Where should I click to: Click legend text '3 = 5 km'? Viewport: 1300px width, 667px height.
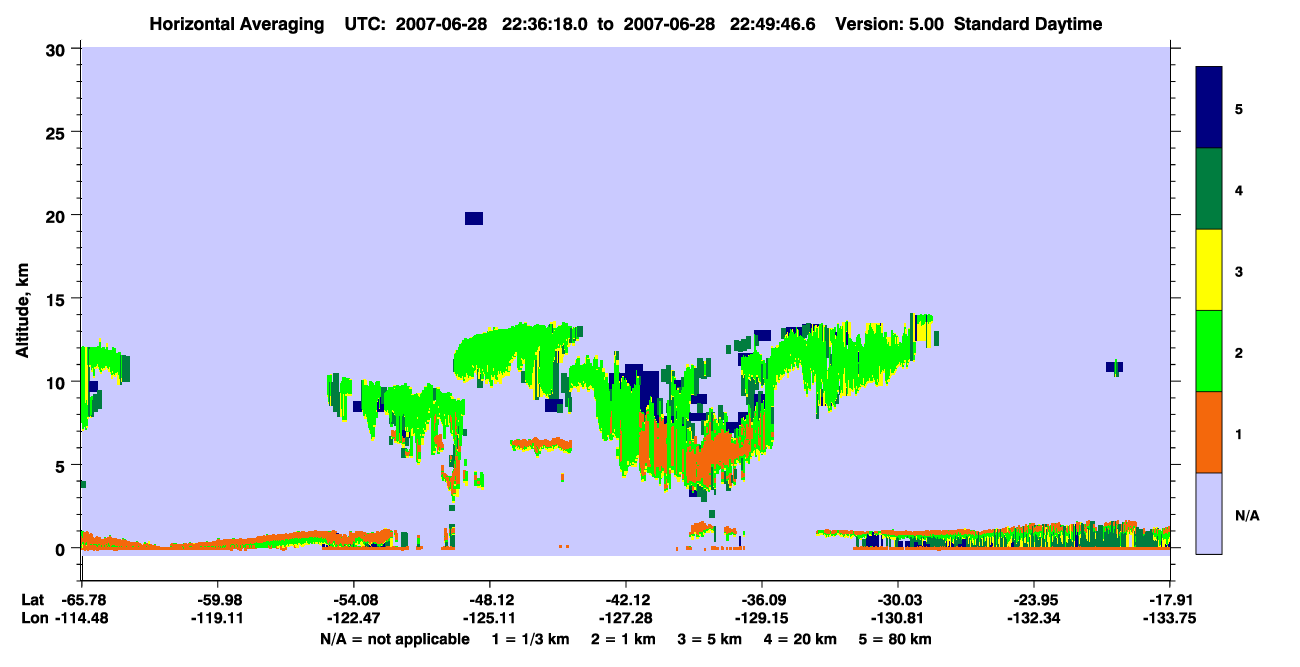708,639
